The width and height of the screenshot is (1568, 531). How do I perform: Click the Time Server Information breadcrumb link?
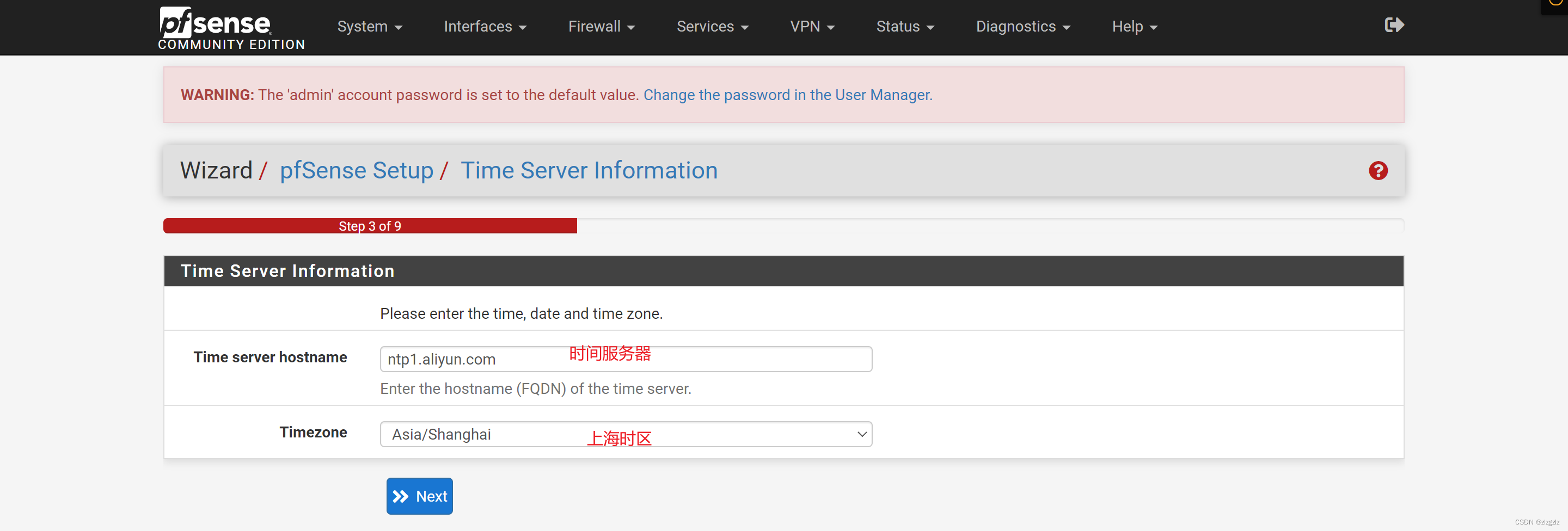click(589, 171)
